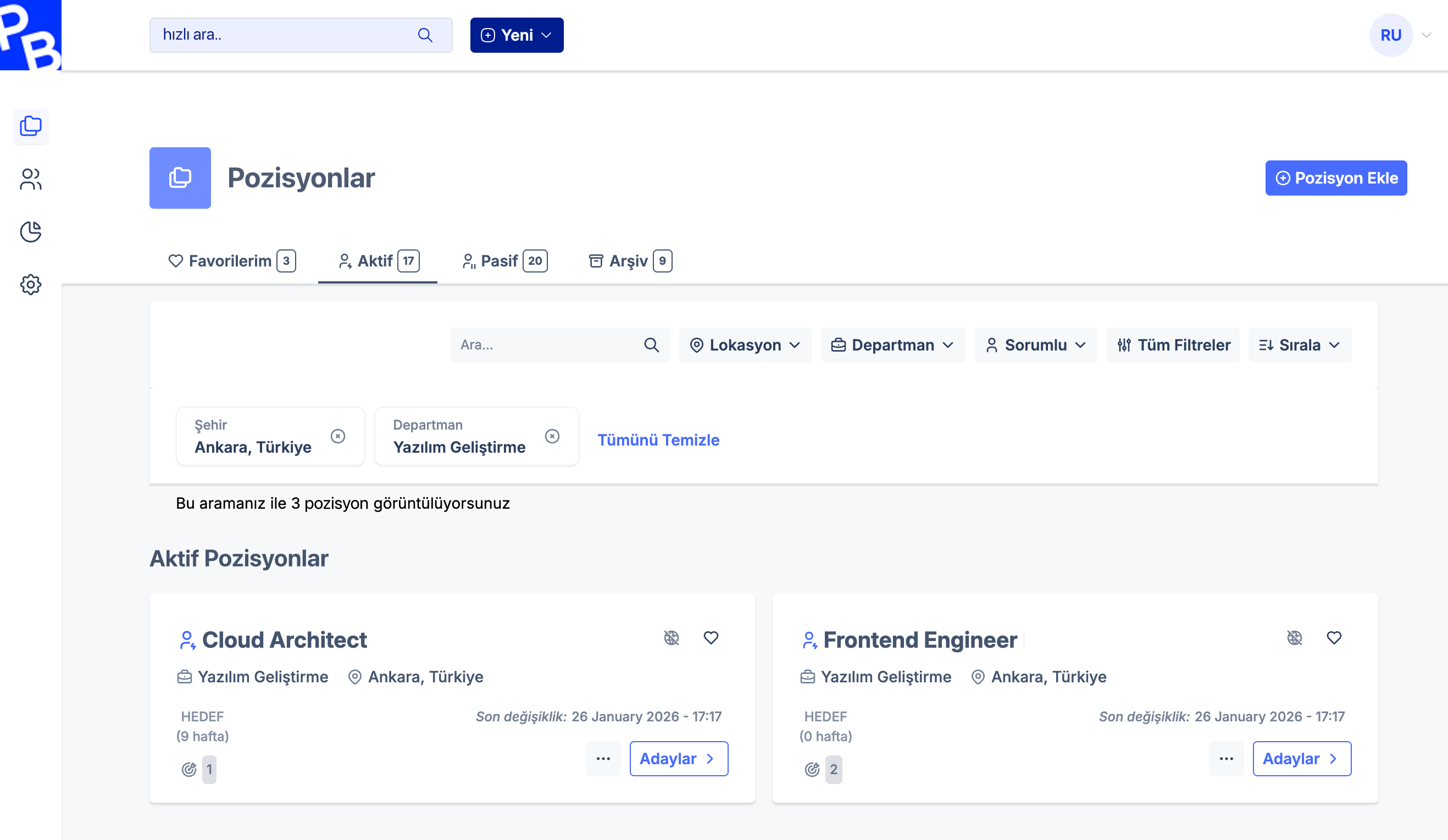Open the Departman filter dropdown
Image resolution: width=1448 pixels, height=840 pixels.
point(892,344)
